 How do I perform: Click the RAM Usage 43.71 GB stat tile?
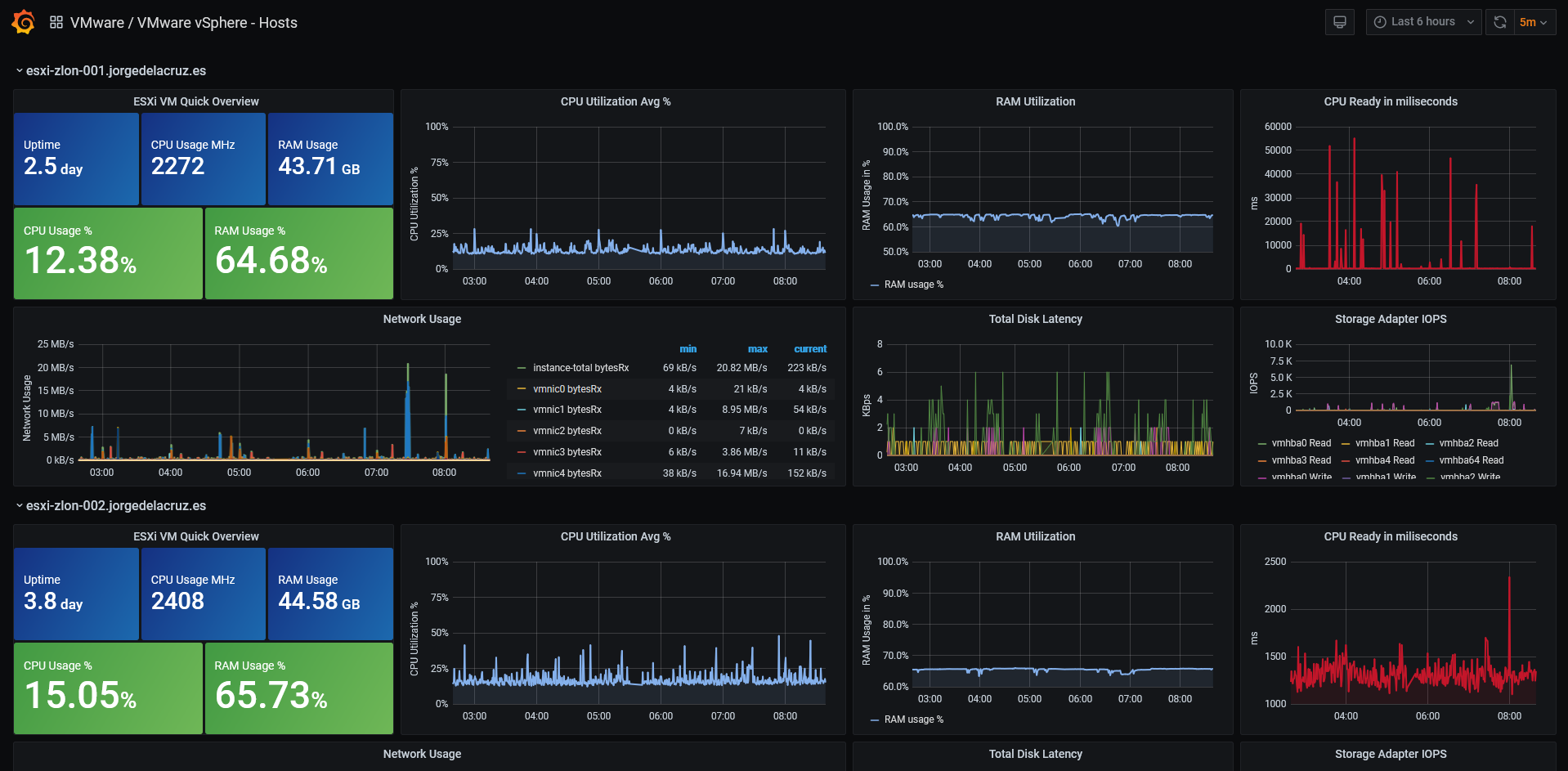(x=330, y=159)
